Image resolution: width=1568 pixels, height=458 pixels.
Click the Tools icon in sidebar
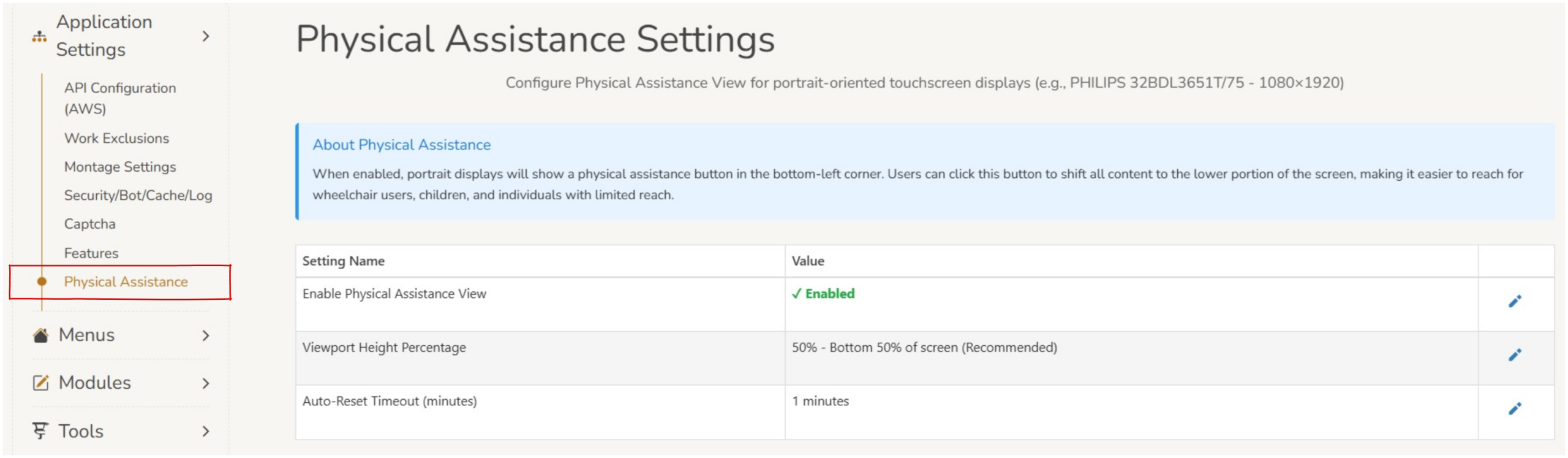[40, 431]
